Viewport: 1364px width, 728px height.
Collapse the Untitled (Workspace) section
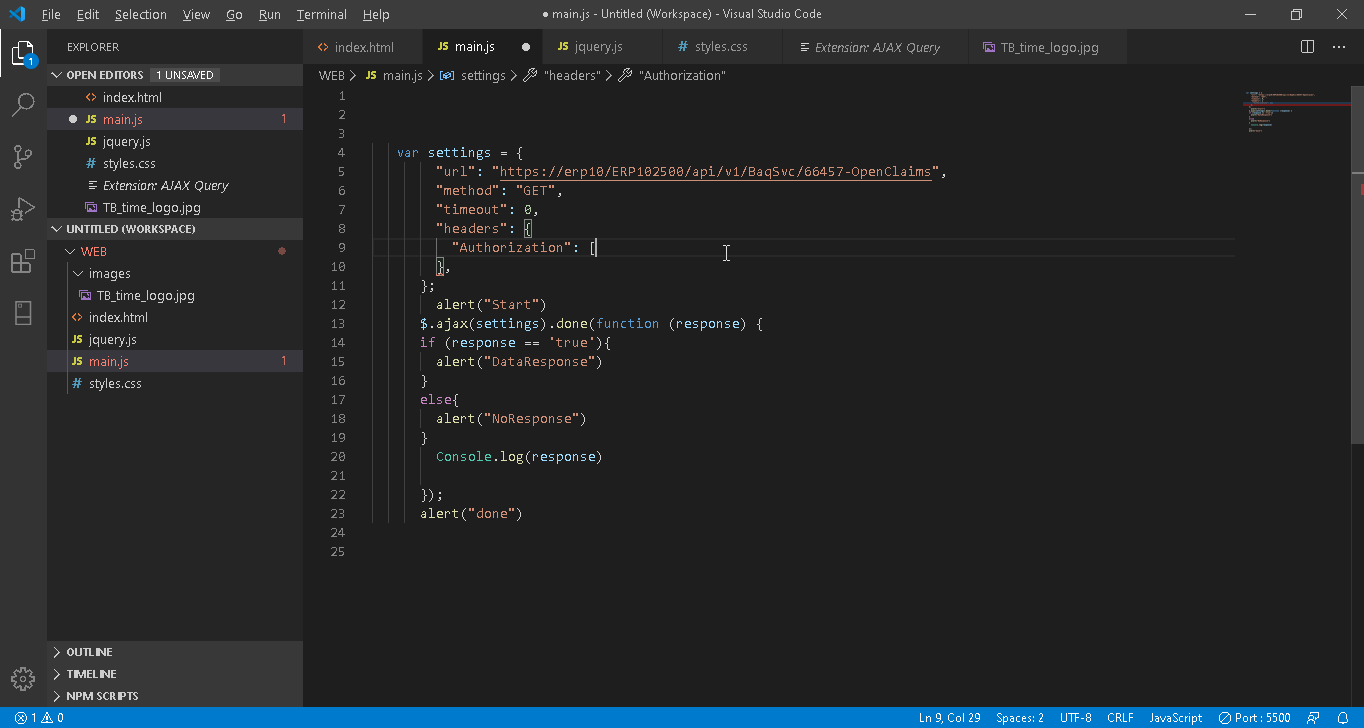pyautogui.click(x=58, y=229)
